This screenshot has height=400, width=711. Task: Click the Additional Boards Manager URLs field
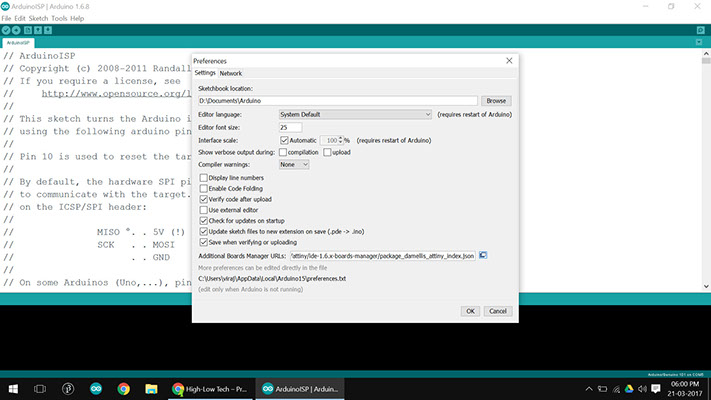383,256
